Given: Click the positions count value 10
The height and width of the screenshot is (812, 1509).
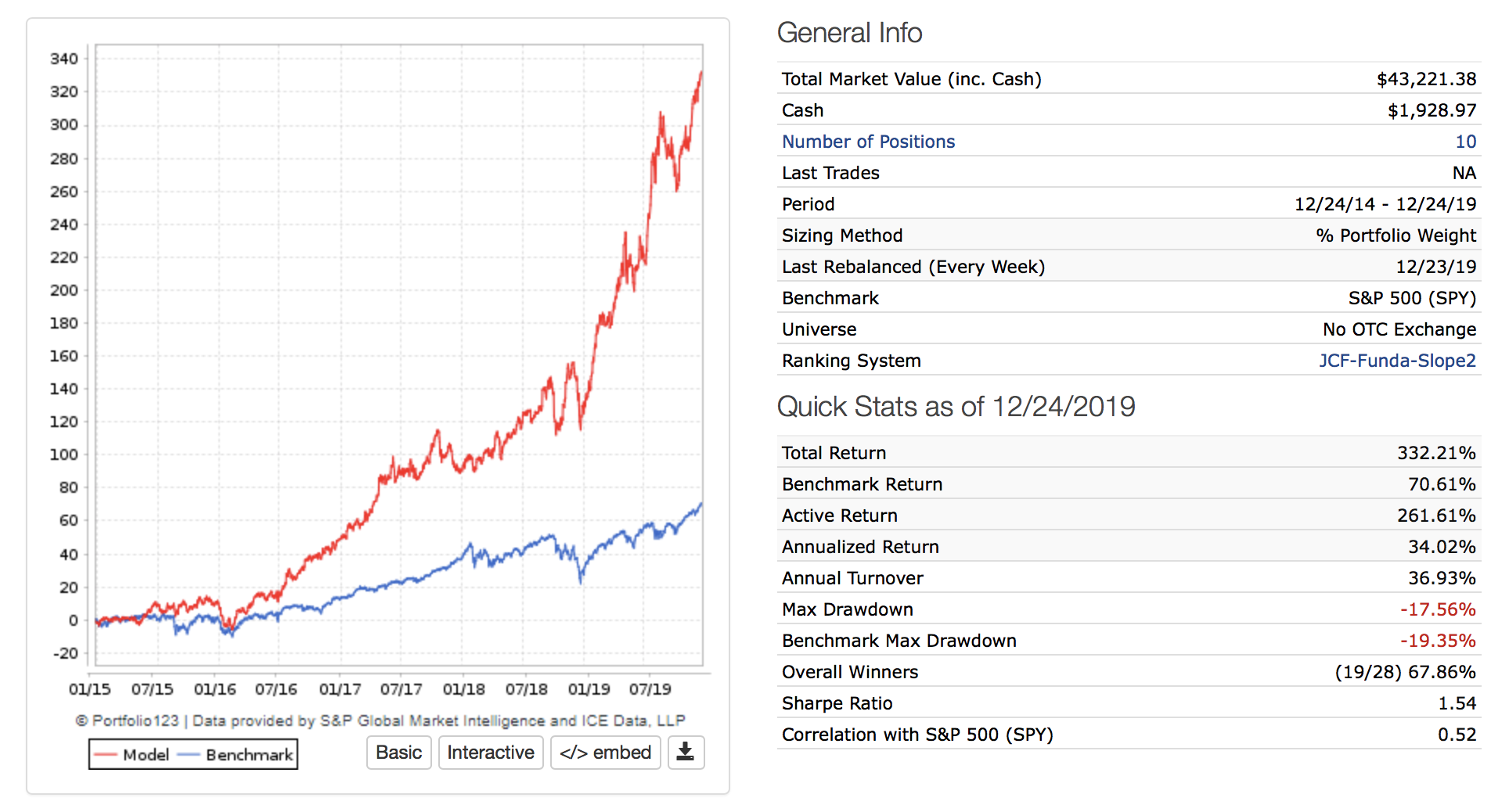Looking at the screenshot, I should 1465,142.
